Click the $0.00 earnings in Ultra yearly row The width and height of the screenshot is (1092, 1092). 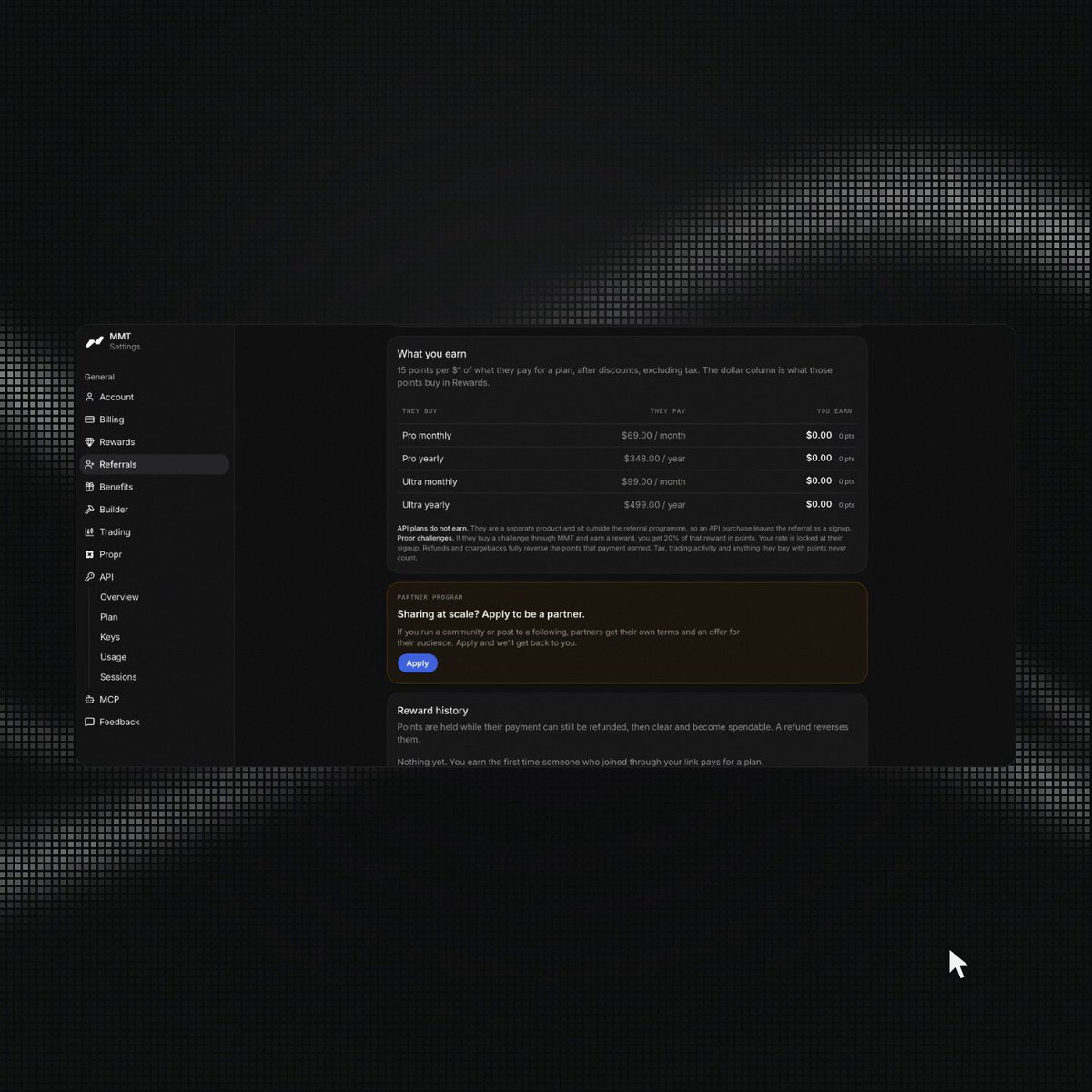pos(819,504)
